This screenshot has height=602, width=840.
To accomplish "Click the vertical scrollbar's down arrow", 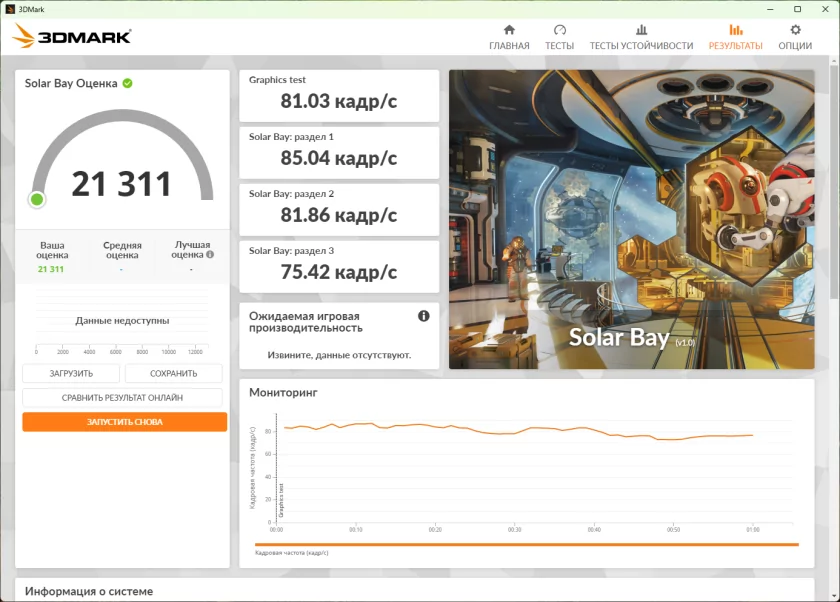I will [x=834, y=596].
